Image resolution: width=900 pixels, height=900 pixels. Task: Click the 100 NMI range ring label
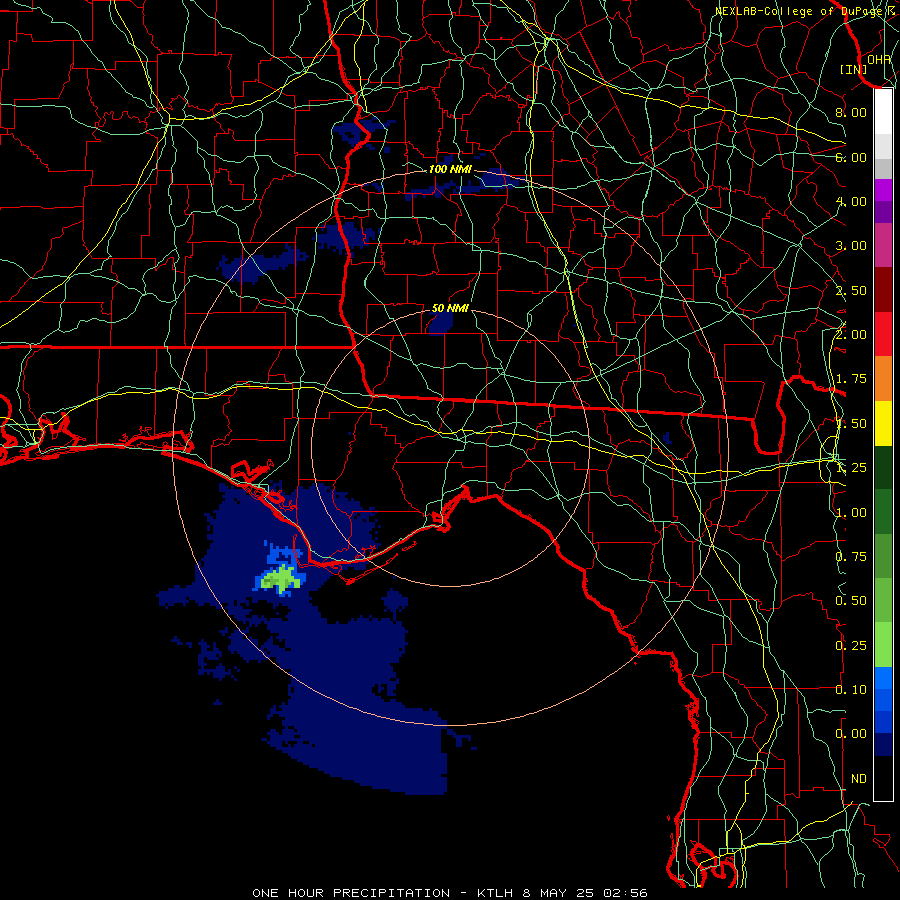click(x=450, y=169)
